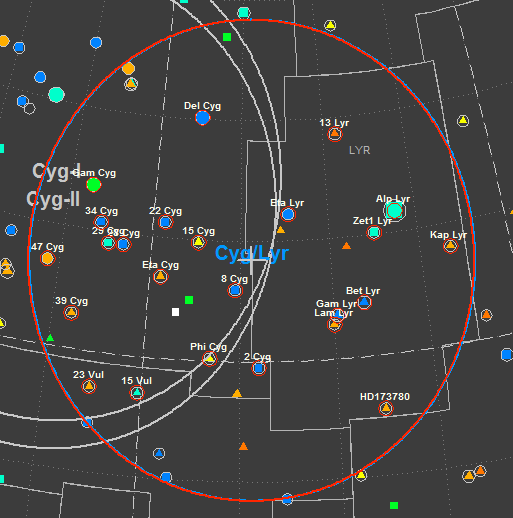Click the Cyg/Lyr field label
The width and height of the screenshot is (513, 518).
(252, 253)
